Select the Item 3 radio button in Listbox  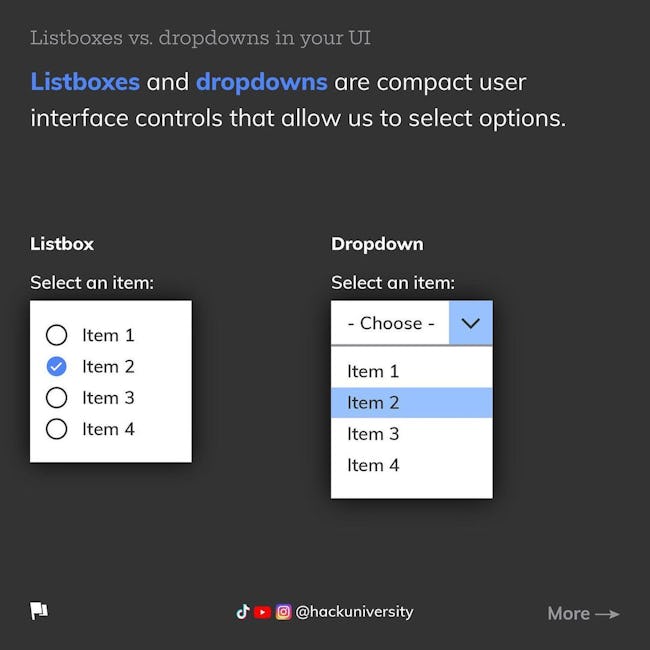(x=56, y=398)
